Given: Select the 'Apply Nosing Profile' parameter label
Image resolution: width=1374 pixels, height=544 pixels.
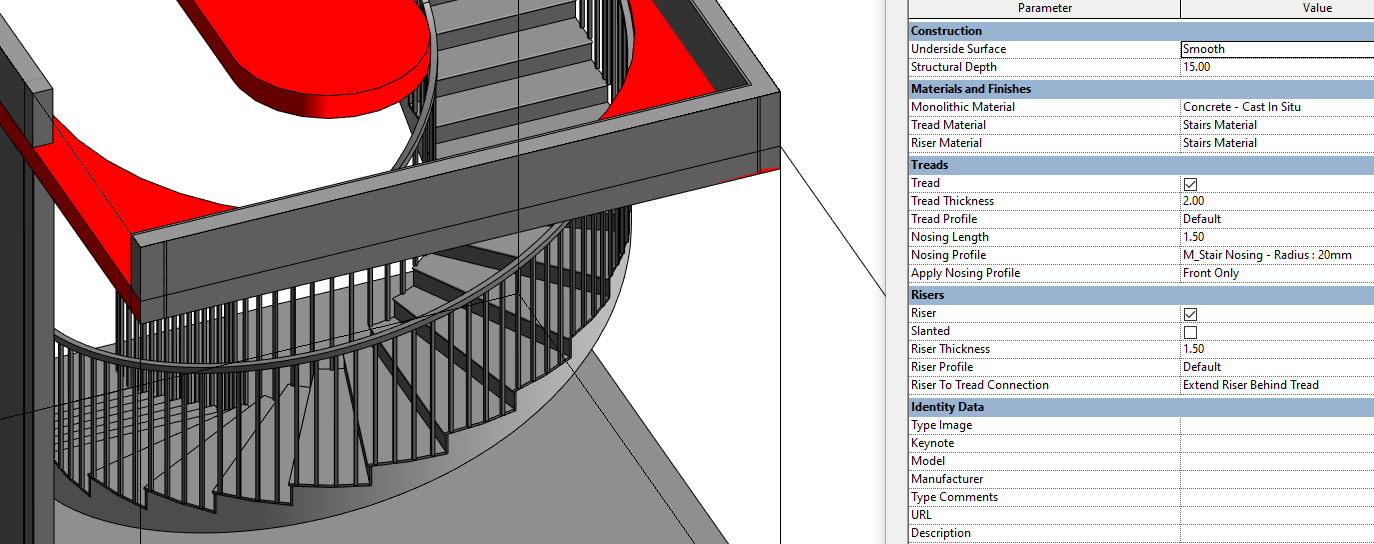Looking at the screenshot, I should tap(965, 273).
